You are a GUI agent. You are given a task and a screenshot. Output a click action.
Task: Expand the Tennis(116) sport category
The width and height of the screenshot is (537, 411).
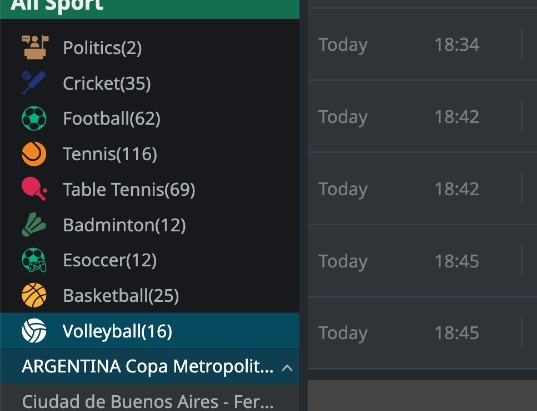coord(150,154)
